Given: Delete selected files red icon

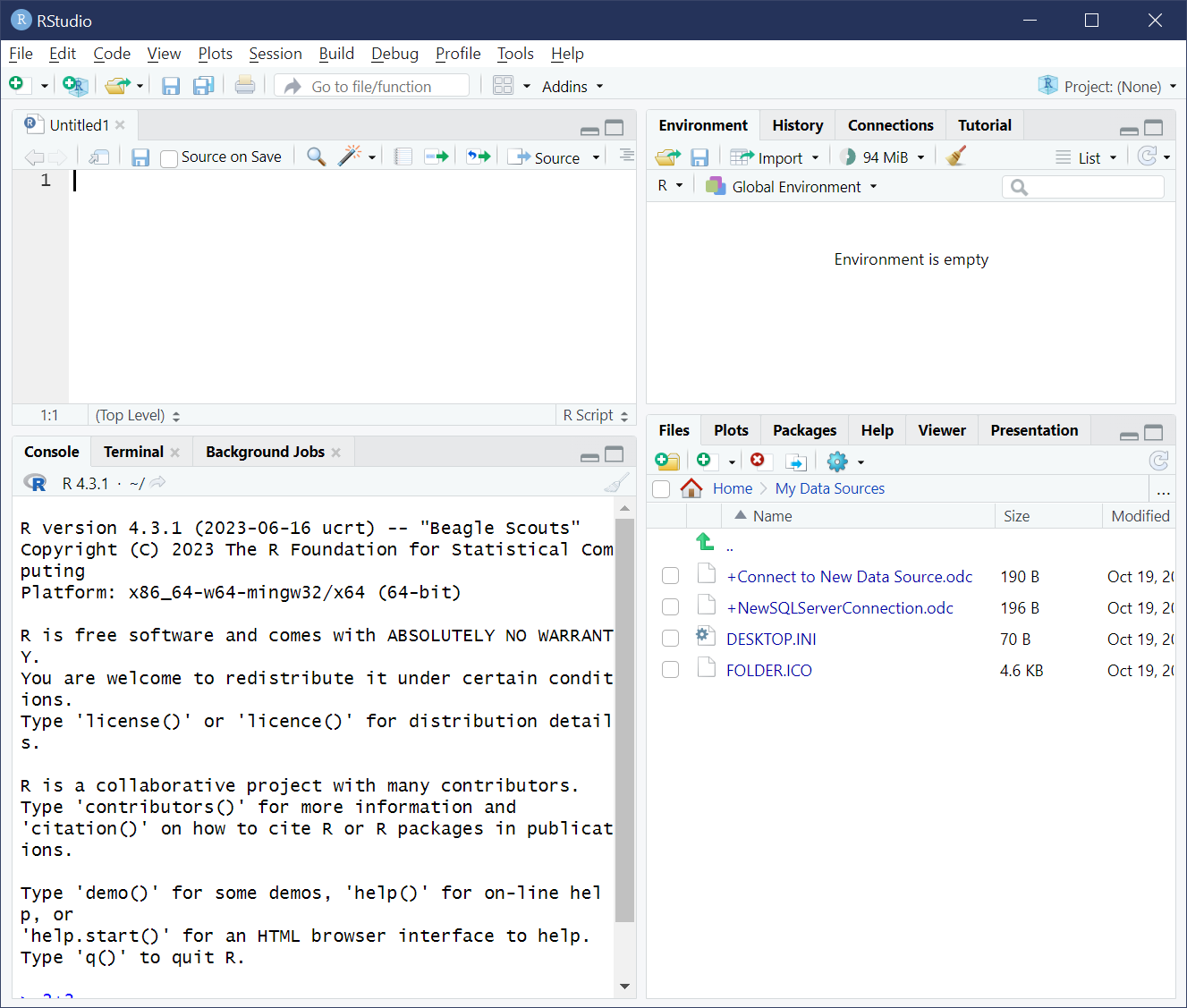Looking at the screenshot, I should [758, 460].
